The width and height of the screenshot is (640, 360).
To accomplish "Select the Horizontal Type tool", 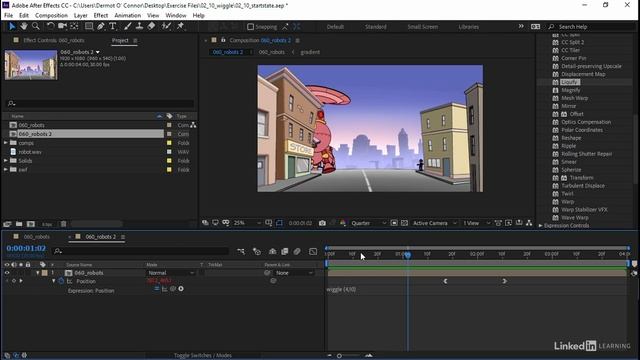I will click(113, 26).
